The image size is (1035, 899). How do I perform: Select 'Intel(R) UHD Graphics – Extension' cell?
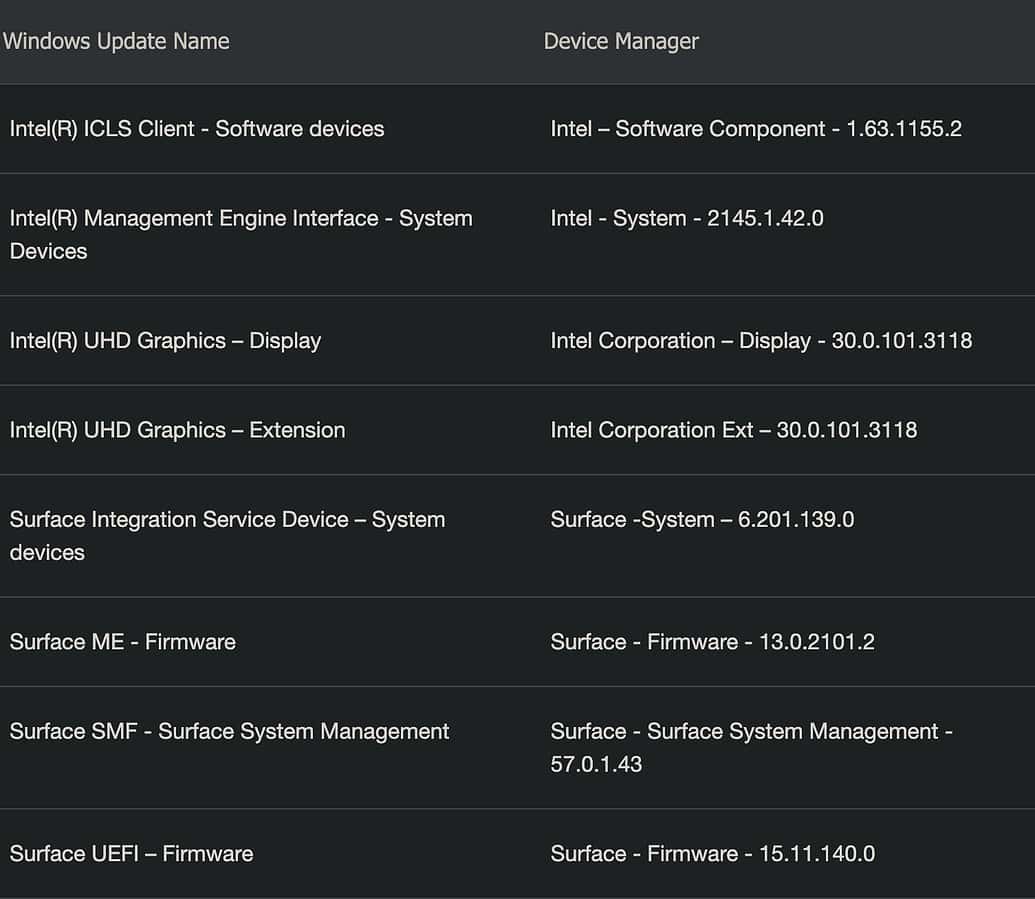coord(177,431)
